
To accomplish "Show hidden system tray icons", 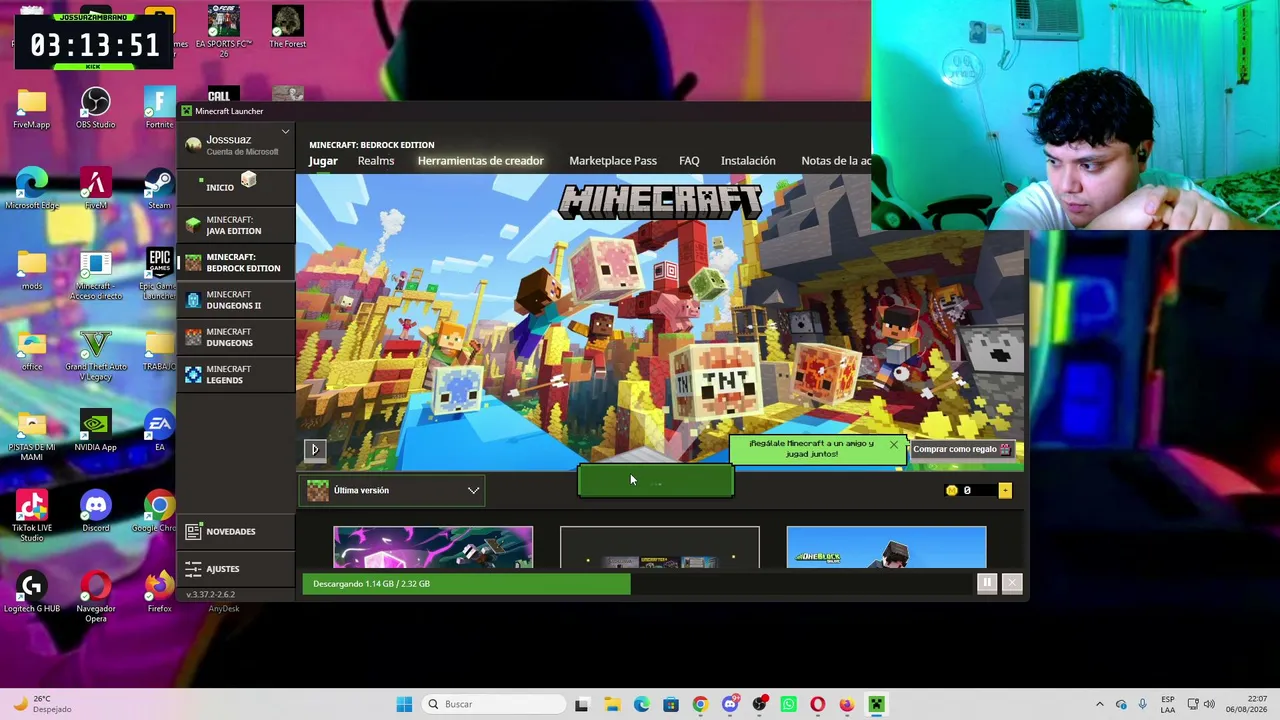I will pos(1100,704).
